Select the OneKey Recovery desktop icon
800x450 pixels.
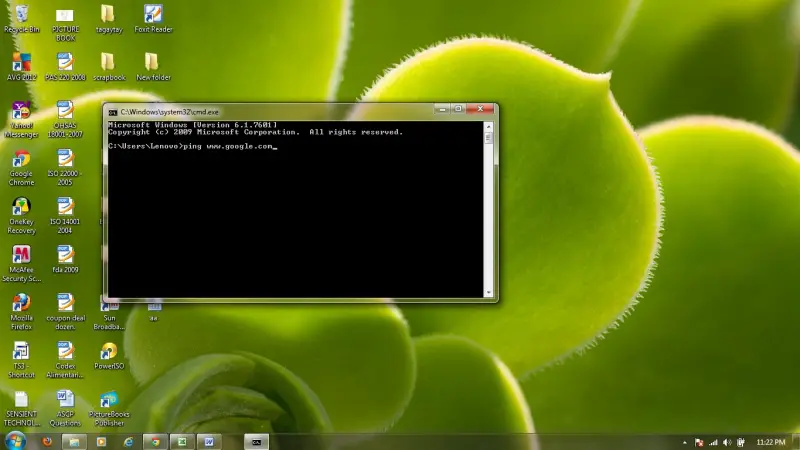[21, 216]
